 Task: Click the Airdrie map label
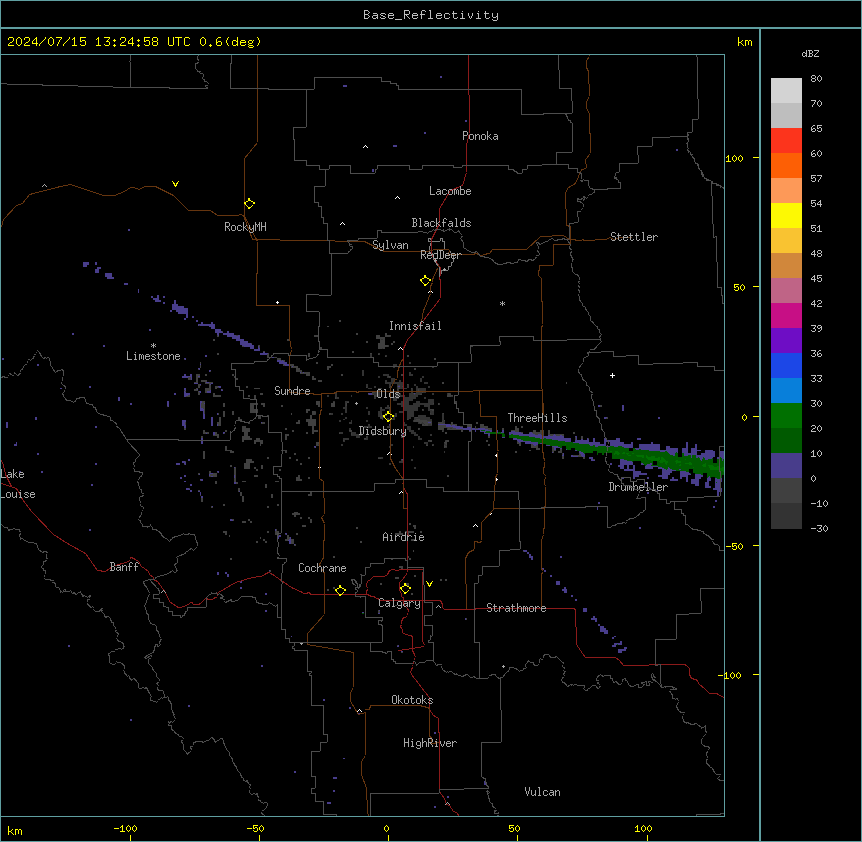pyautogui.click(x=404, y=537)
